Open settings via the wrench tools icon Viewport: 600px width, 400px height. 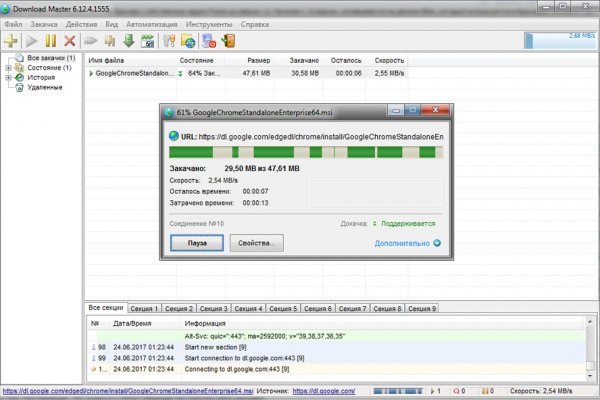click(x=169, y=41)
